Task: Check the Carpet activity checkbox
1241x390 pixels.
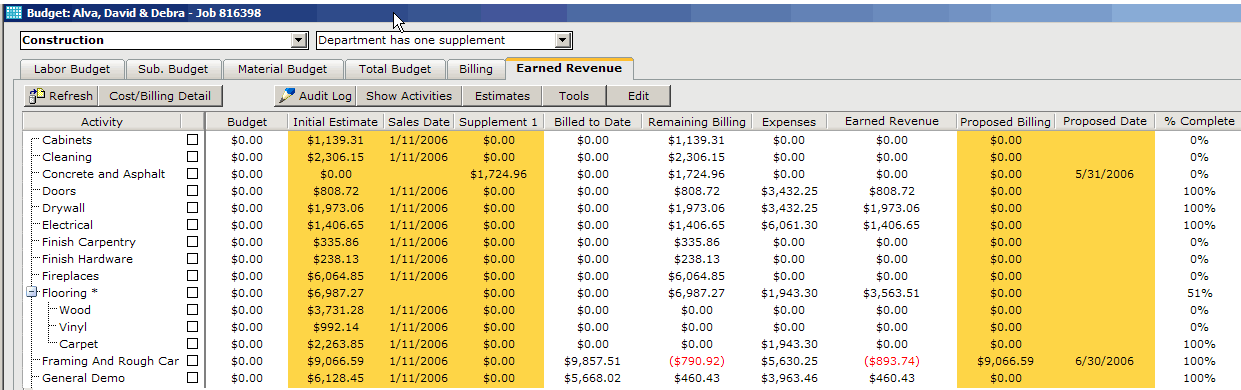Action: click(193, 344)
